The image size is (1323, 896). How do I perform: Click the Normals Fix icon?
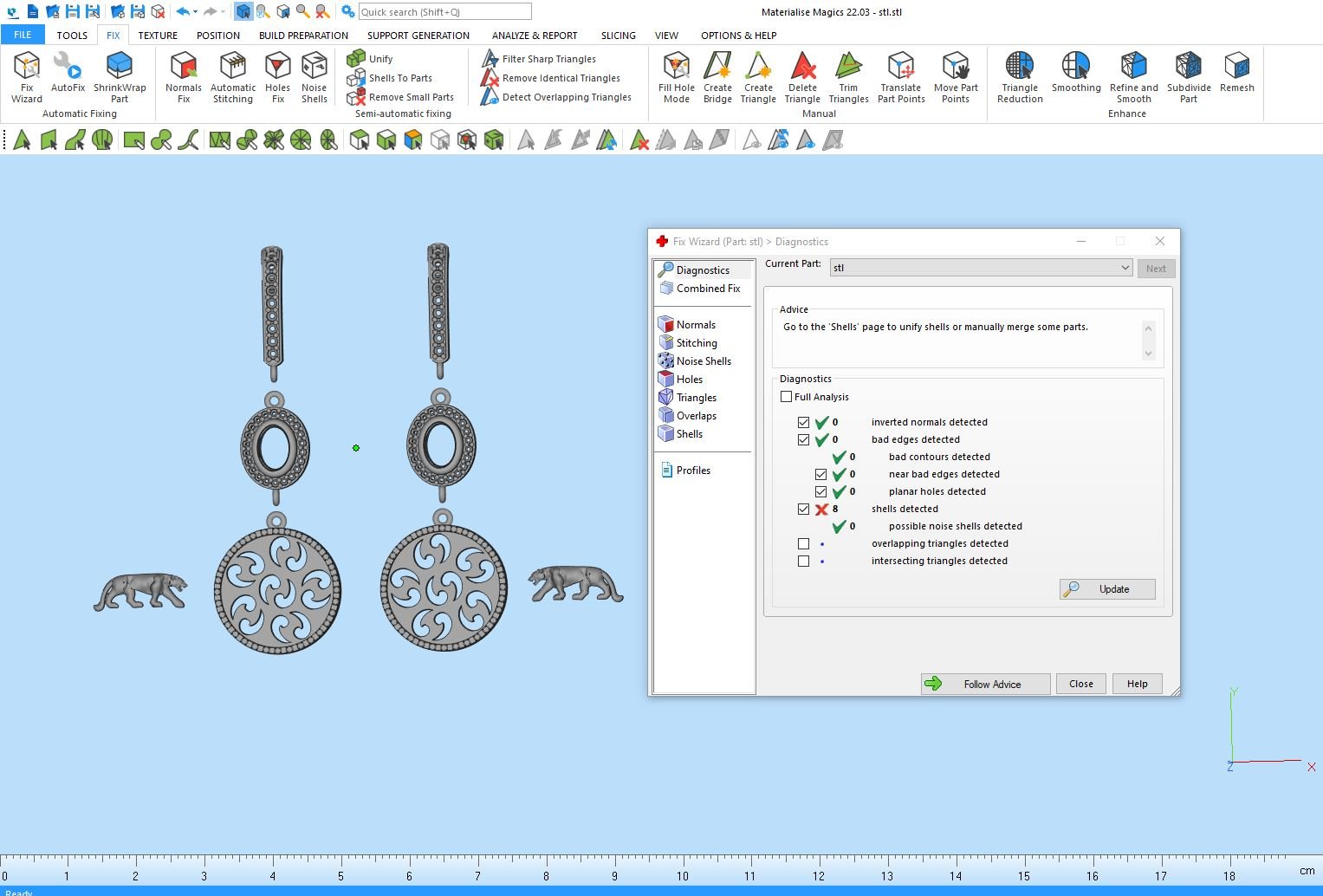point(184,75)
